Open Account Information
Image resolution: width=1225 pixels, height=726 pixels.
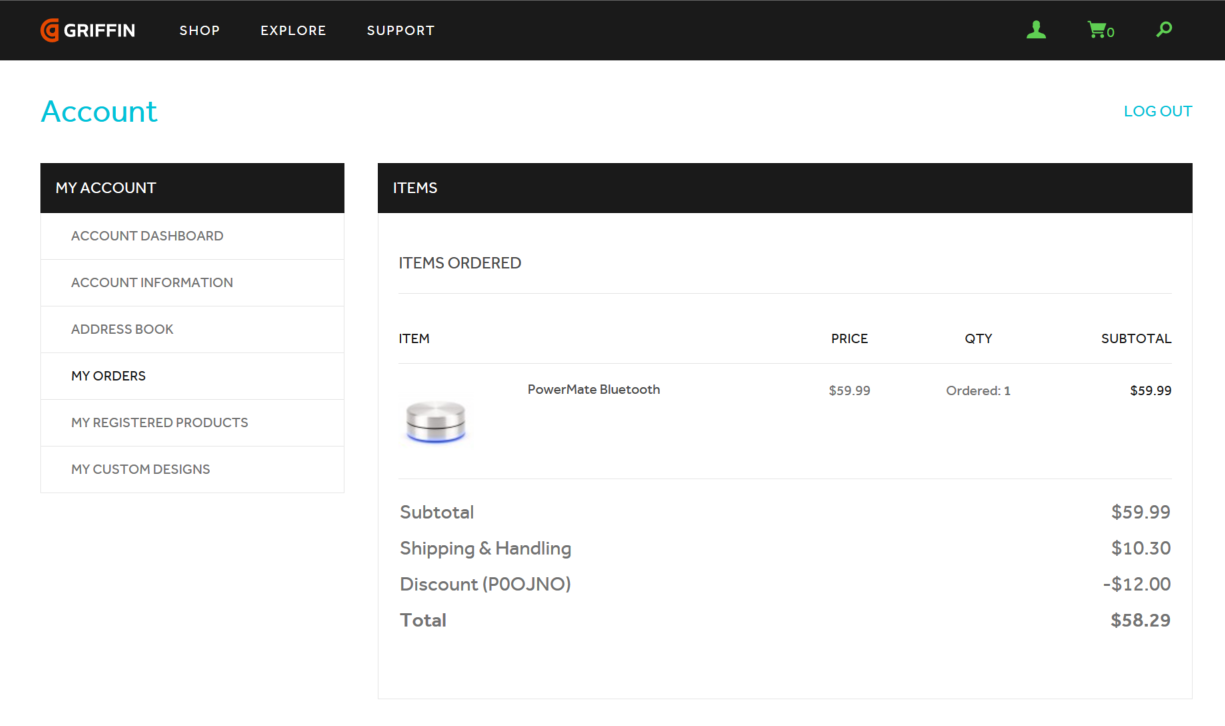pyautogui.click(x=192, y=283)
